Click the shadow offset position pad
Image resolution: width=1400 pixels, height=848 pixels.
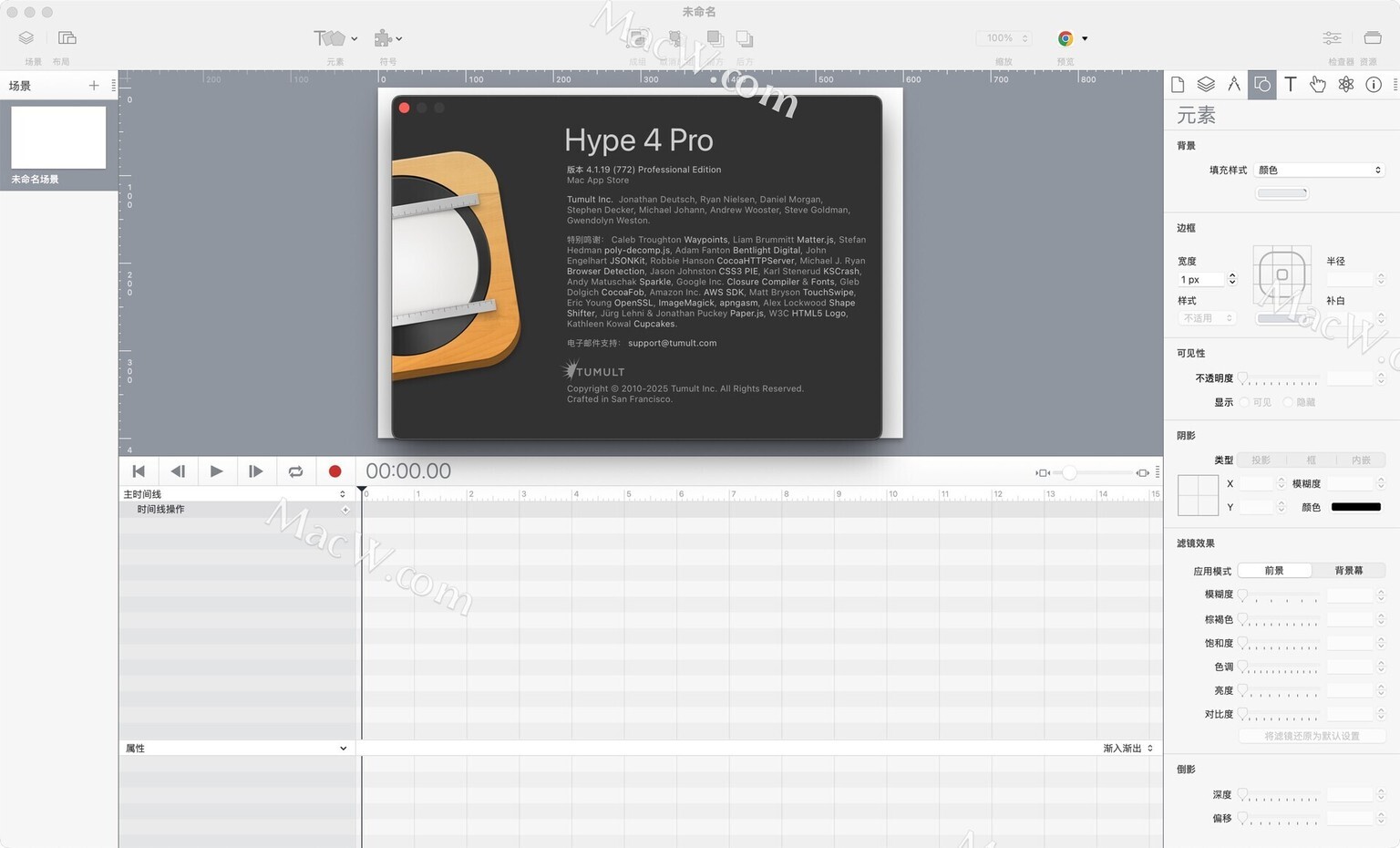1198,495
